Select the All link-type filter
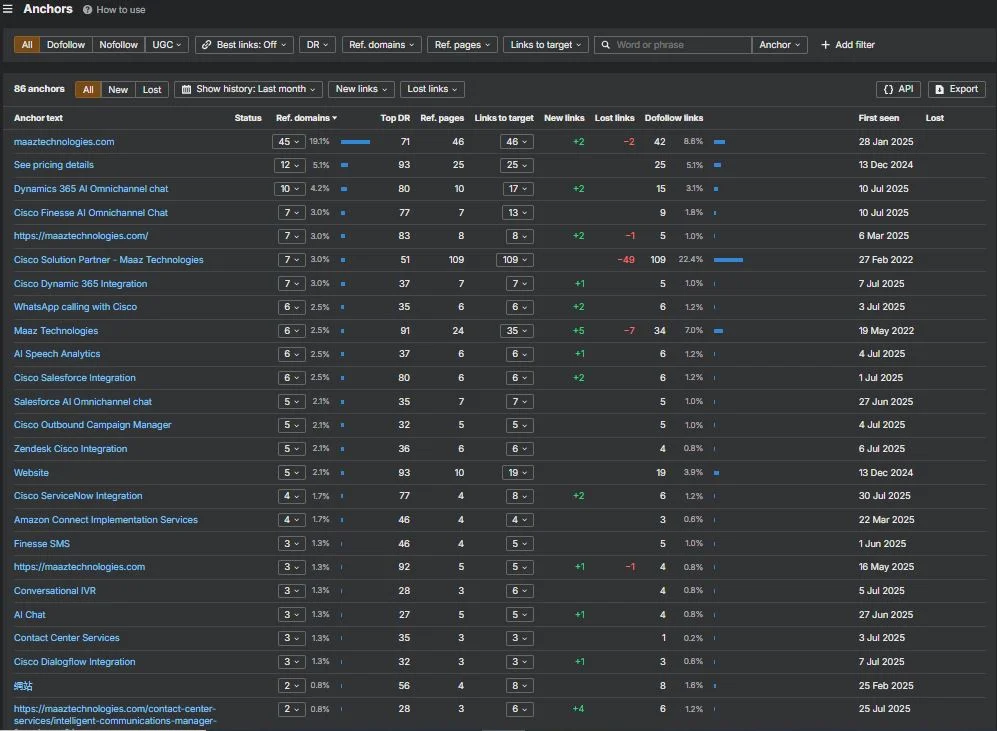The image size is (997, 731). click(27, 44)
